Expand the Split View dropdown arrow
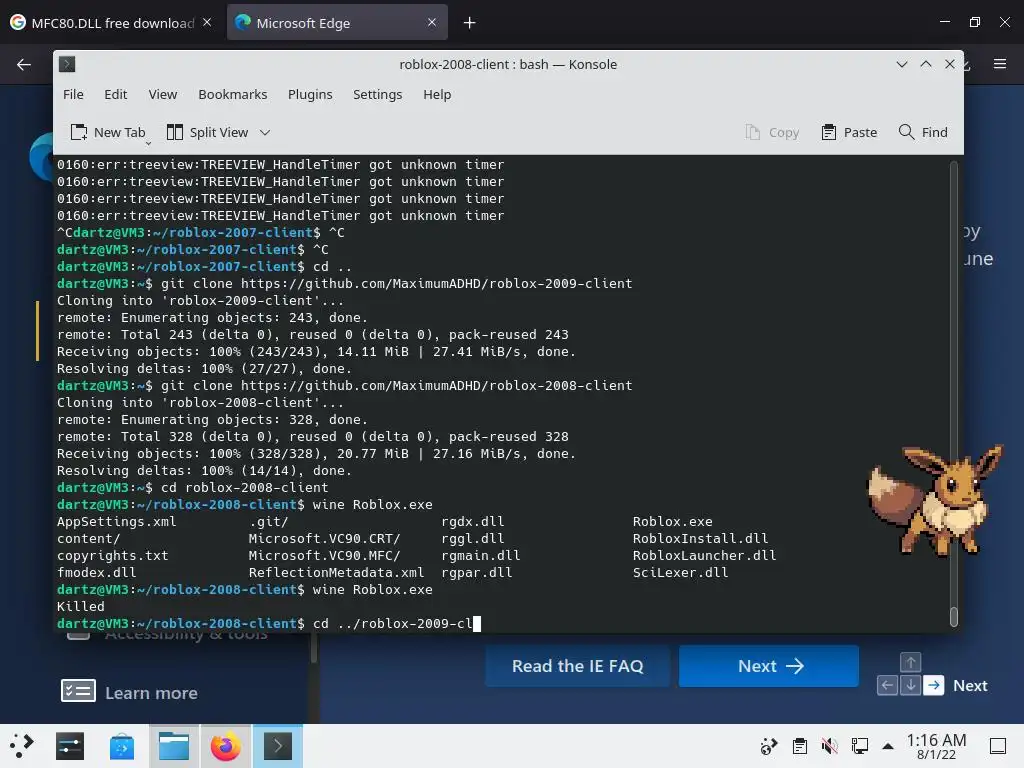 (x=264, y=133)
